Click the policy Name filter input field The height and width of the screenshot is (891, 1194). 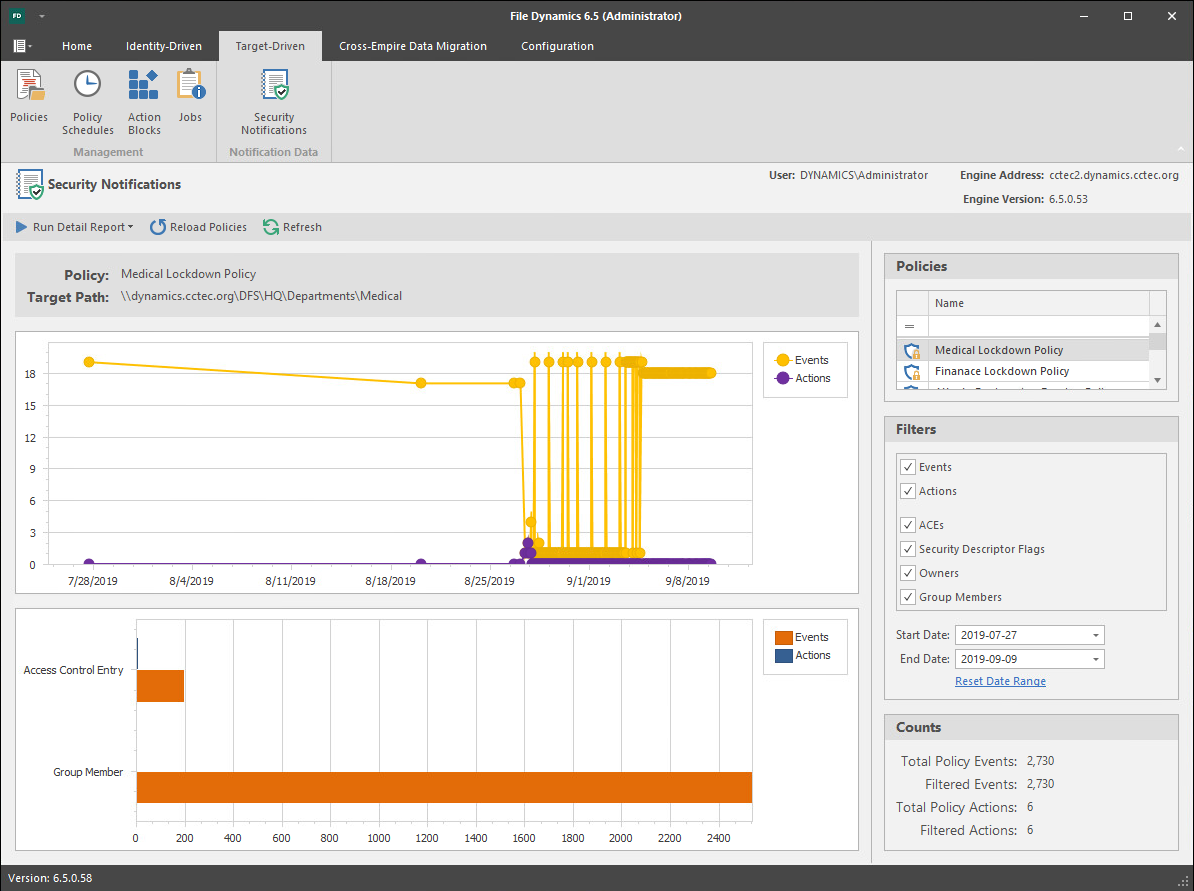pos(1037,326)
